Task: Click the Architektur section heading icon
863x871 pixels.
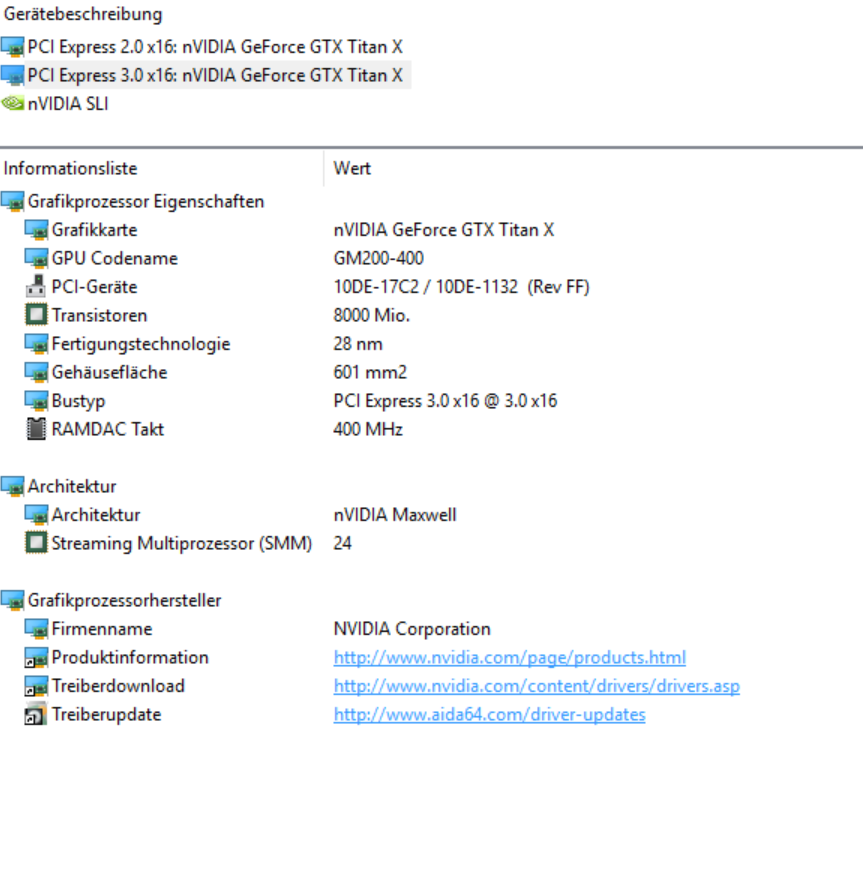Action: point(13,487)
